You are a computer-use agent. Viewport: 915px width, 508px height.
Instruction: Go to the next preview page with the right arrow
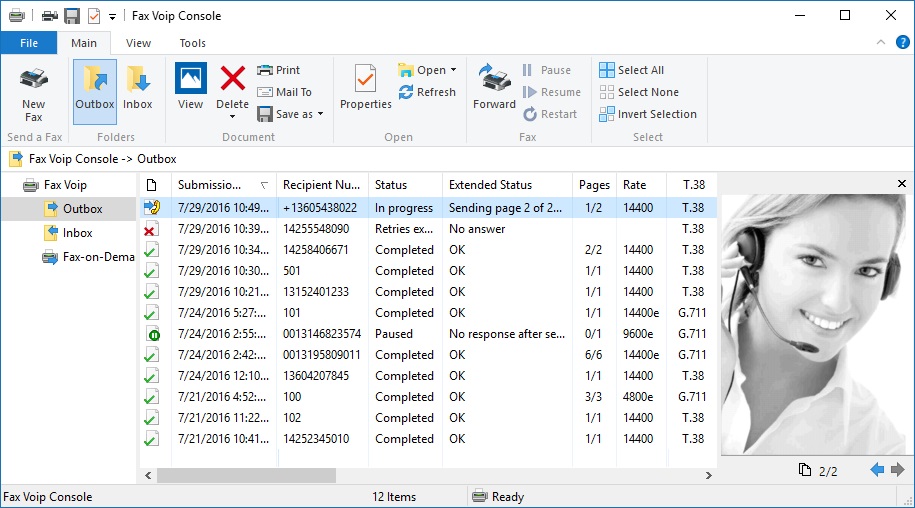tap(897, 470)
